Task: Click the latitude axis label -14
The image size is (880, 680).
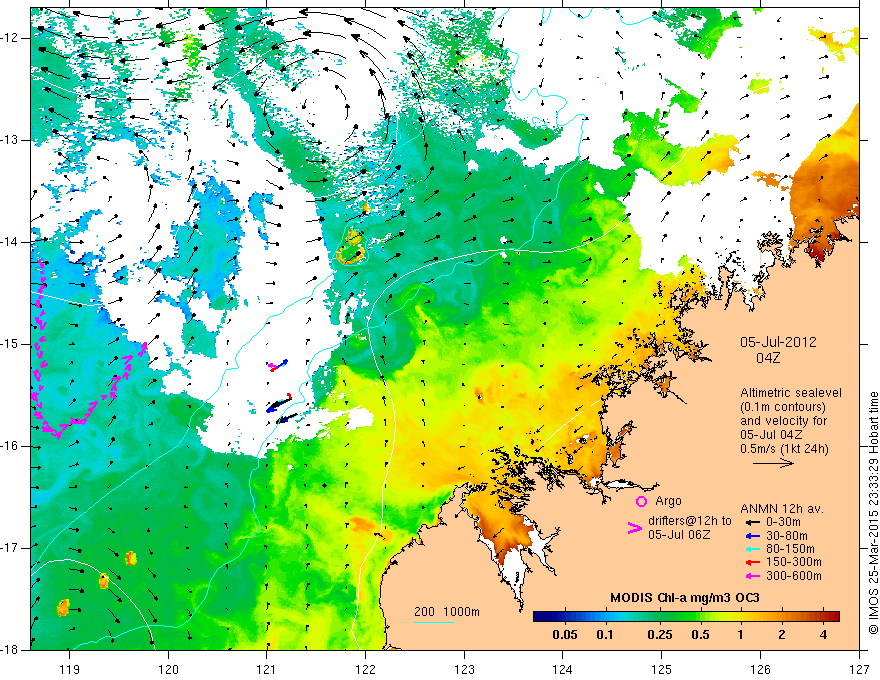Action: click(10, 242)
